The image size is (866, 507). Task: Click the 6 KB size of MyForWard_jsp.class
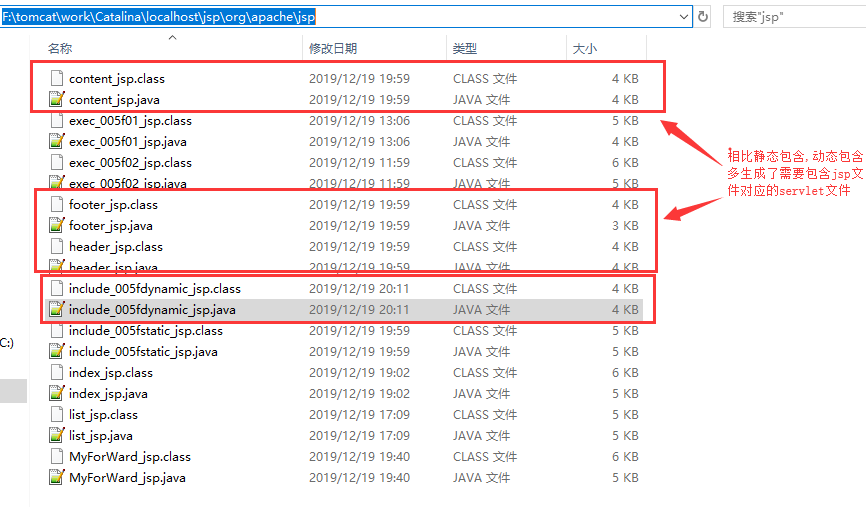coord(625,457)
